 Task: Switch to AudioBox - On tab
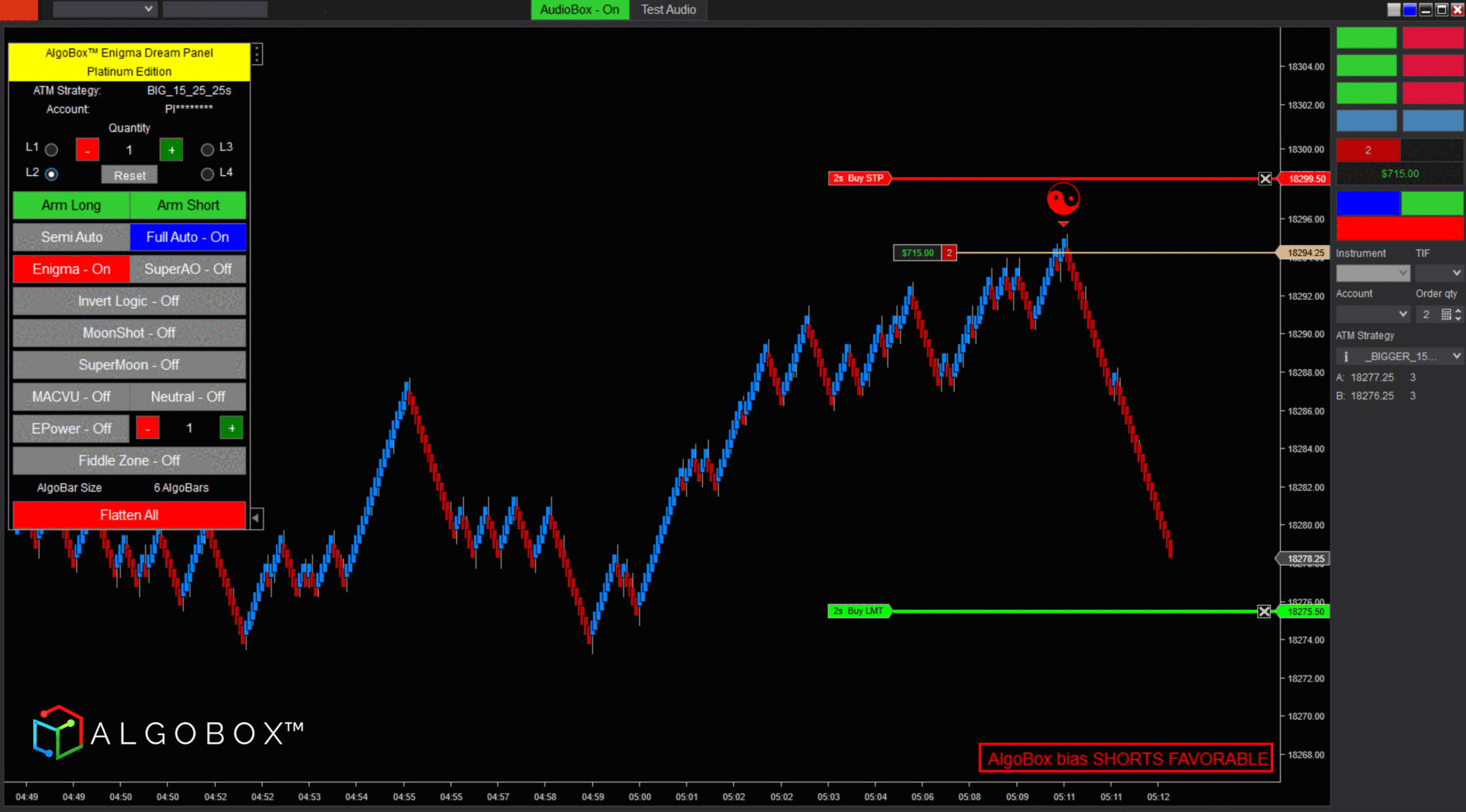coord(579,10)
